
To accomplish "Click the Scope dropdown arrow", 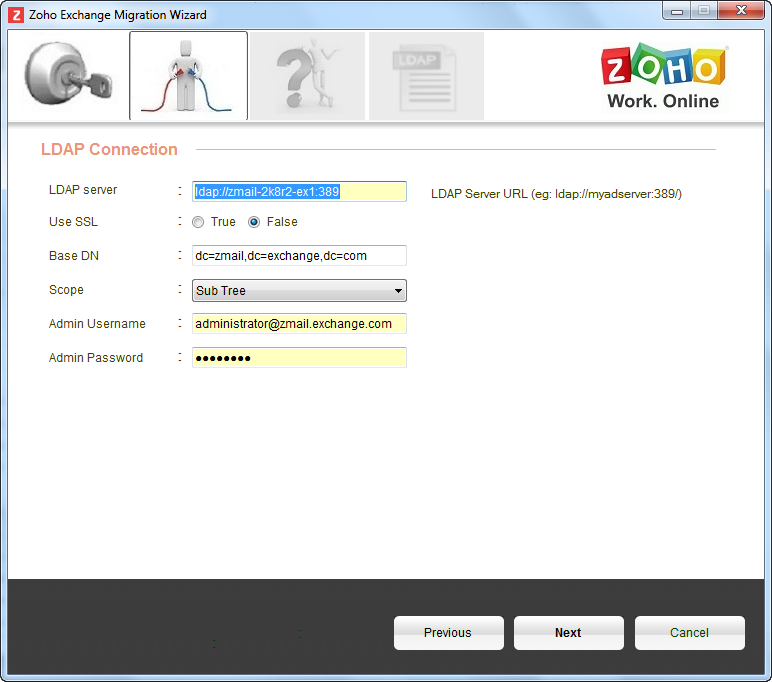I will (x=398, y=291).
